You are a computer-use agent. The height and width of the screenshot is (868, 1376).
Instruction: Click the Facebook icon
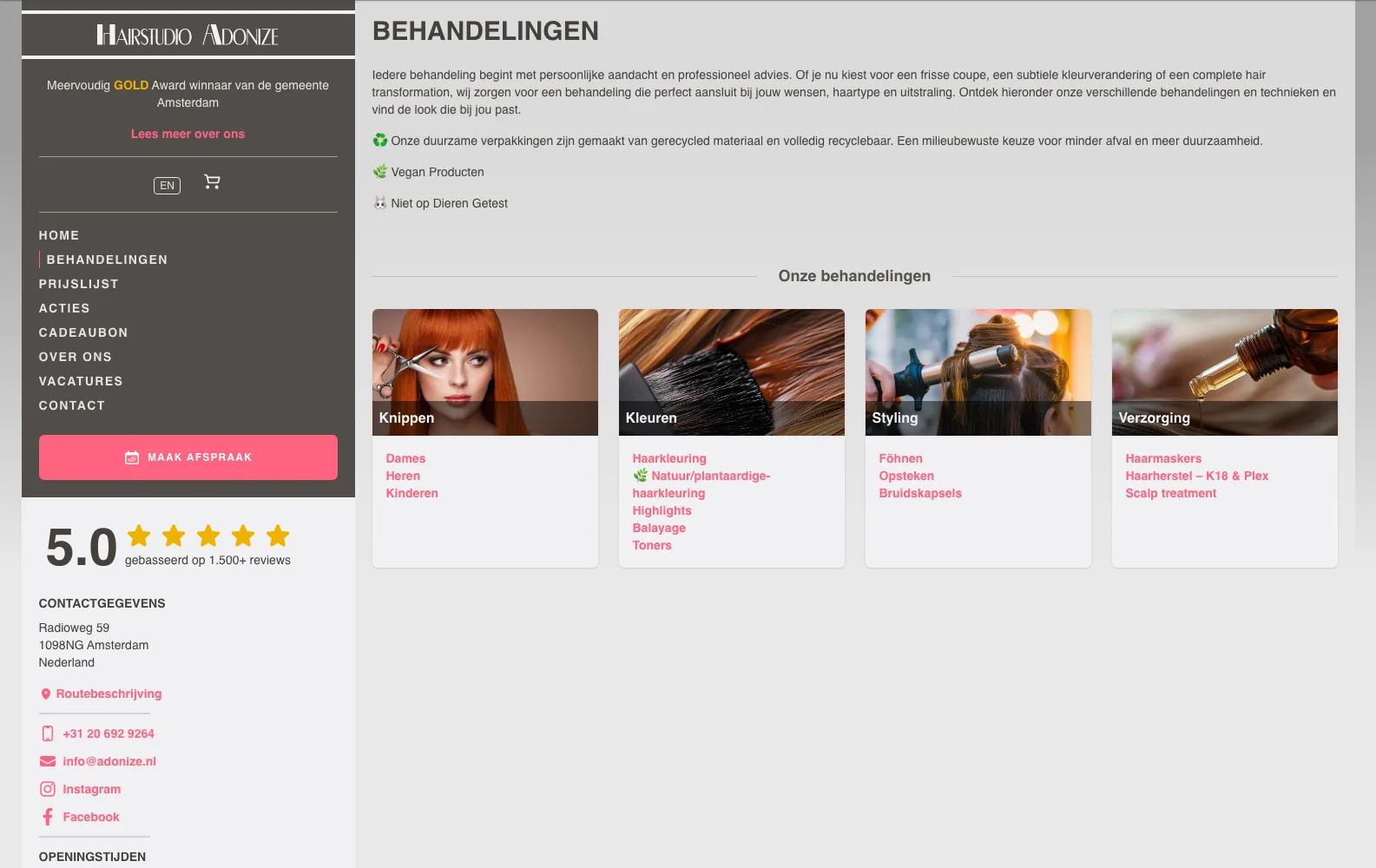[x=48, y=817]
